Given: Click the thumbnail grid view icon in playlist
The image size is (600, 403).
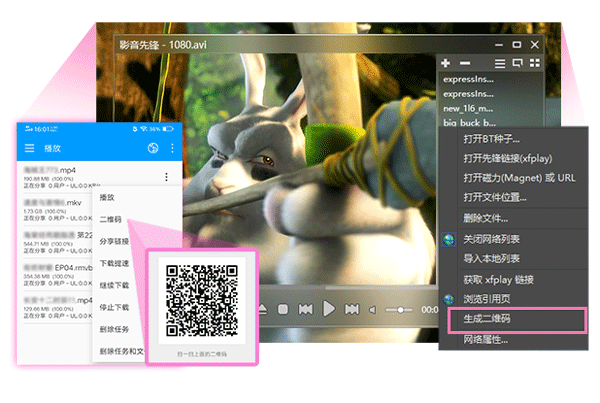Looking at the screenshot, I should pos(517,63).
